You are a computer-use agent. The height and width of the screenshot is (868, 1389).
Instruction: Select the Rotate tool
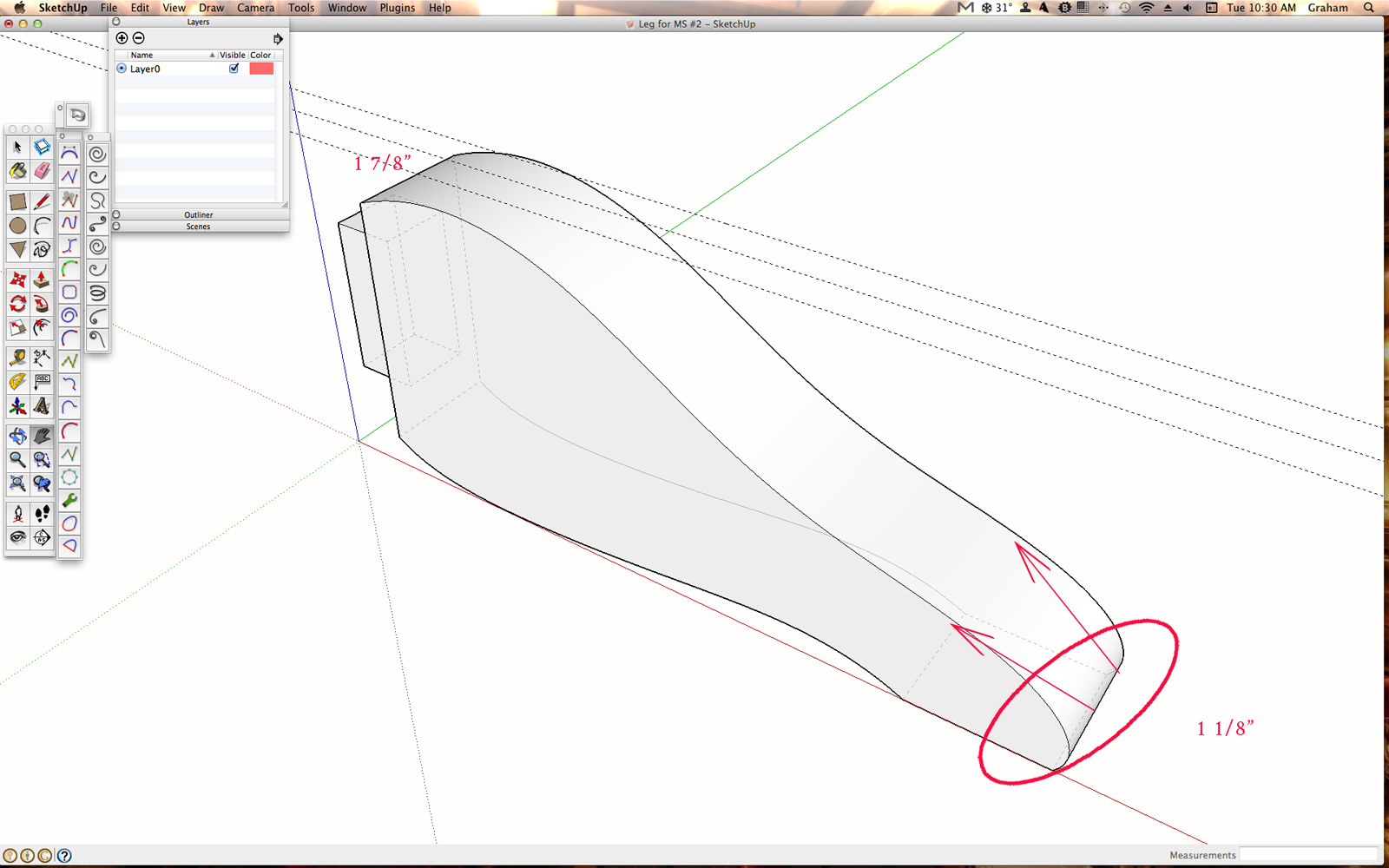(17, 304)
